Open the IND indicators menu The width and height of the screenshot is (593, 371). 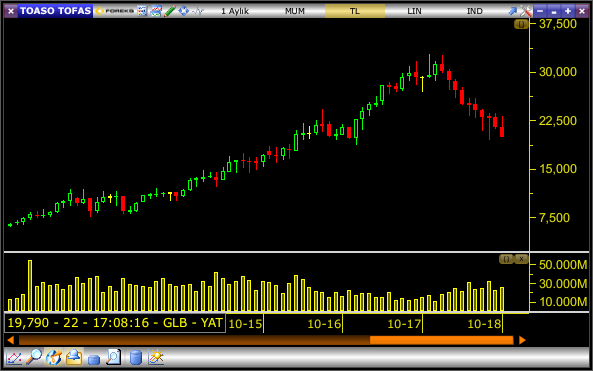point(475,11)
